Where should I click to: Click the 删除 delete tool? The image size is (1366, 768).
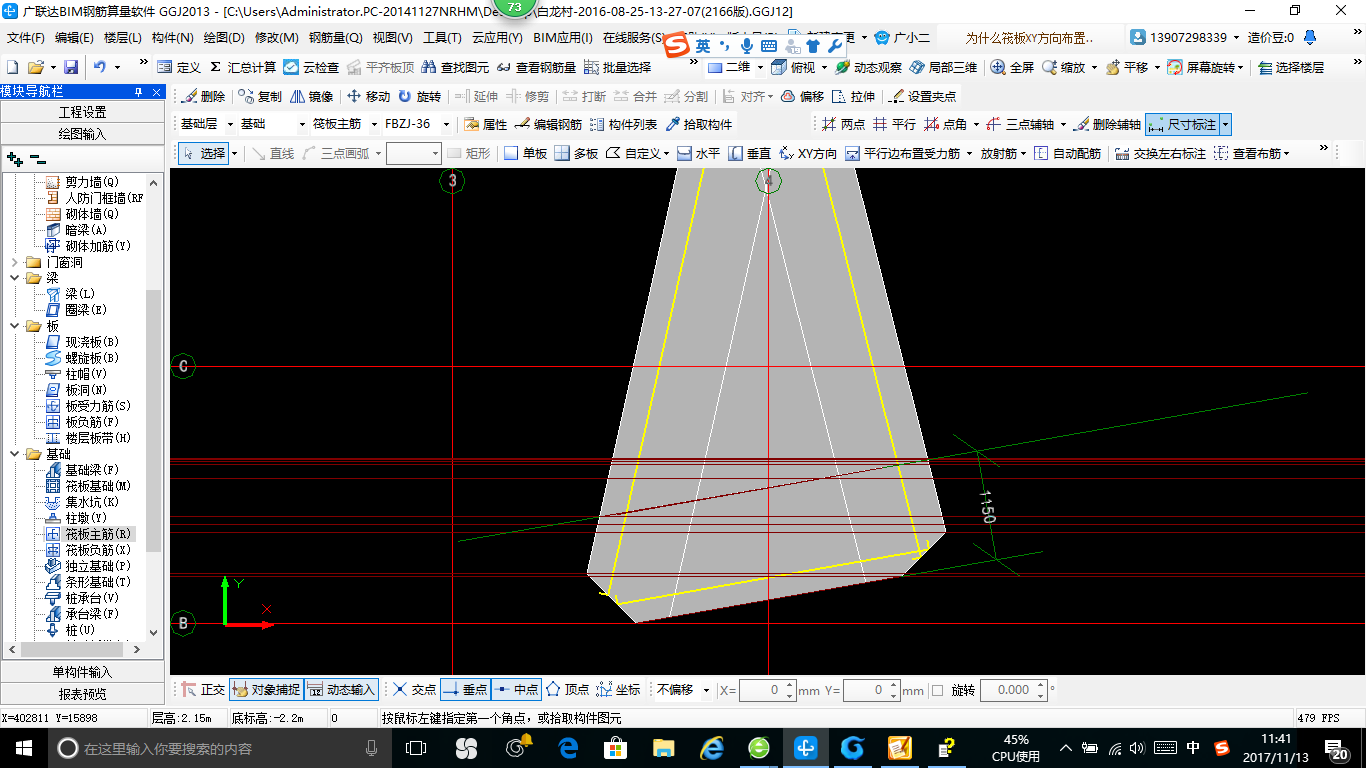(203, 97)
